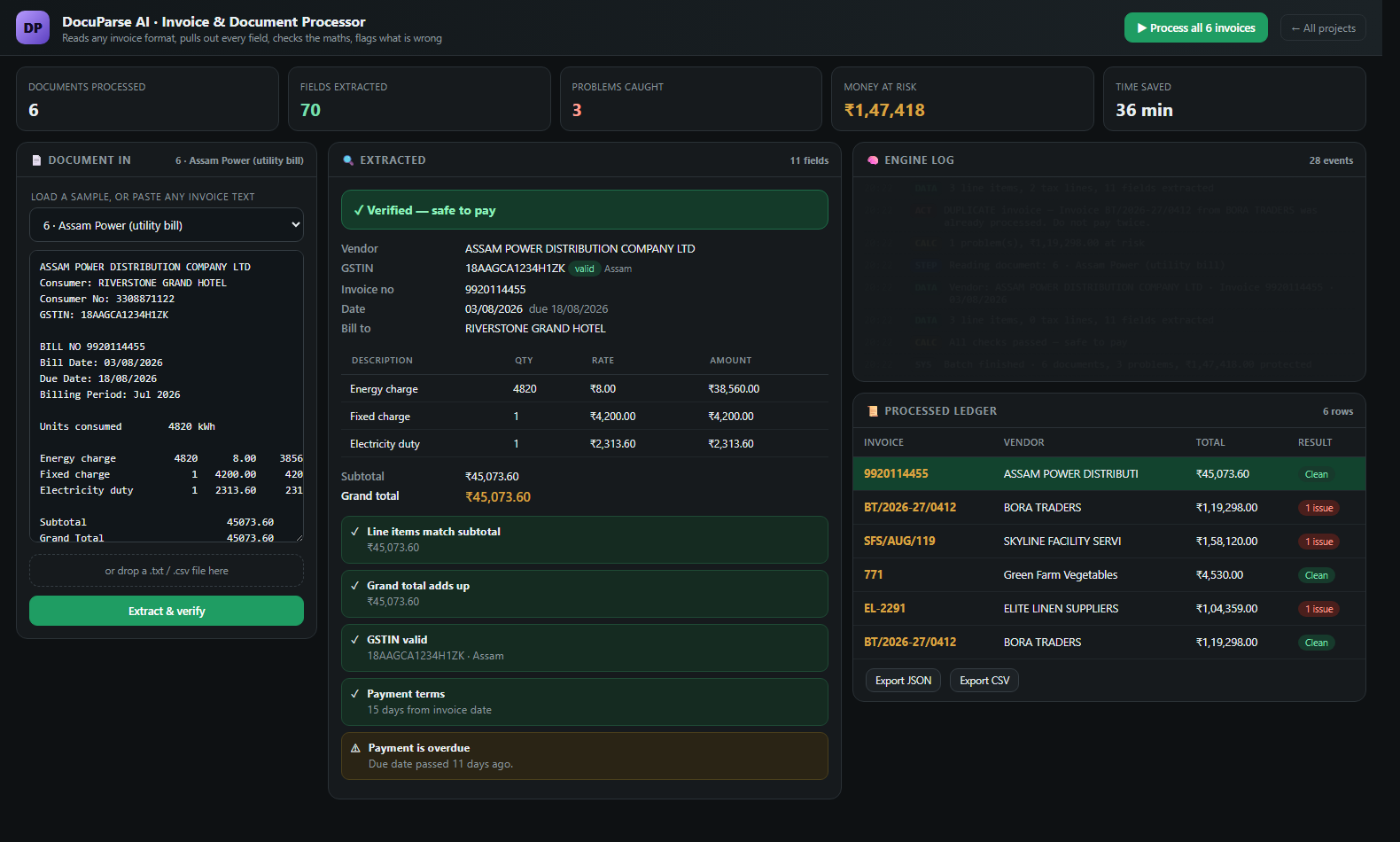Click the Payment is overdue warning
1400x842 pixels.
pos(585,756)
